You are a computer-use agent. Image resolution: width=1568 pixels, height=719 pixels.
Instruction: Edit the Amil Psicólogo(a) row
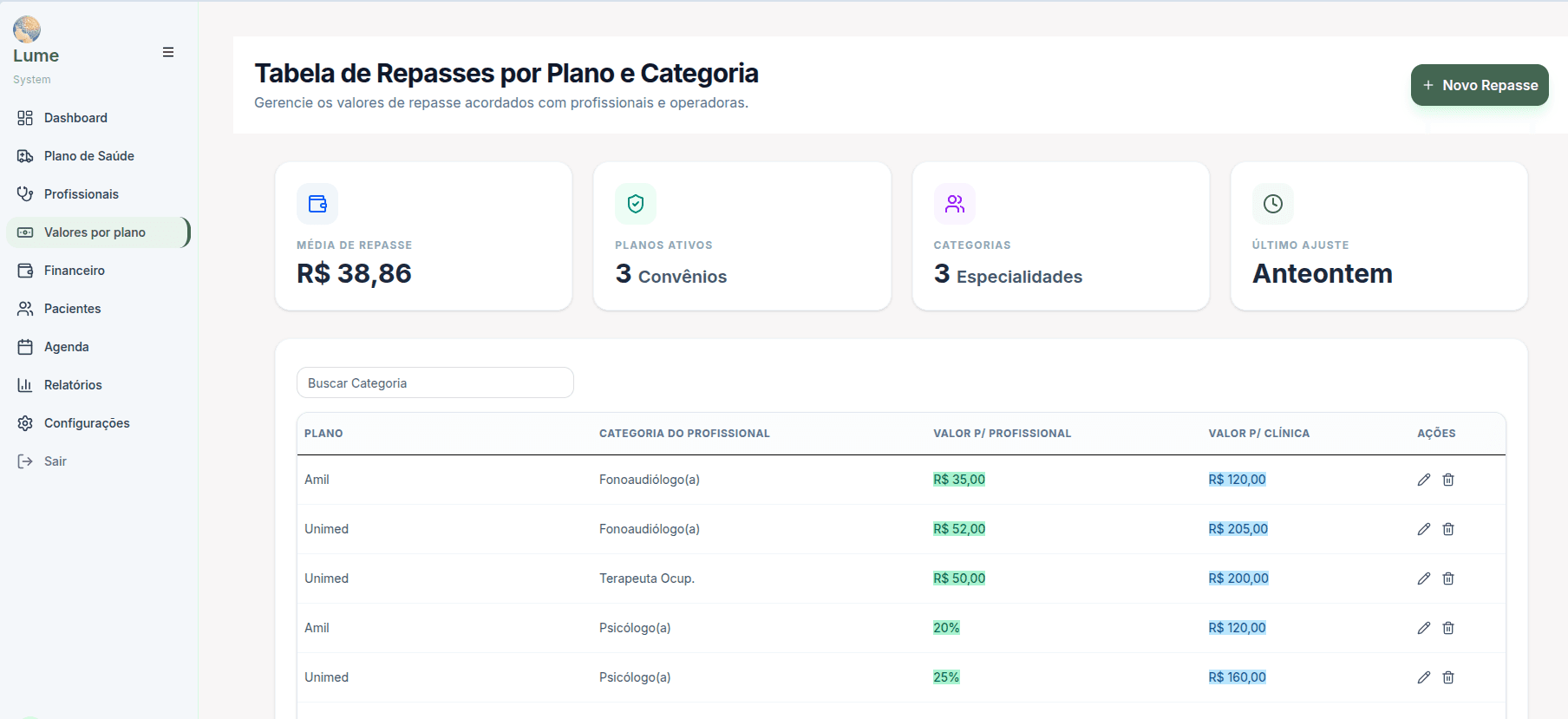click(x=1424, y=628)
